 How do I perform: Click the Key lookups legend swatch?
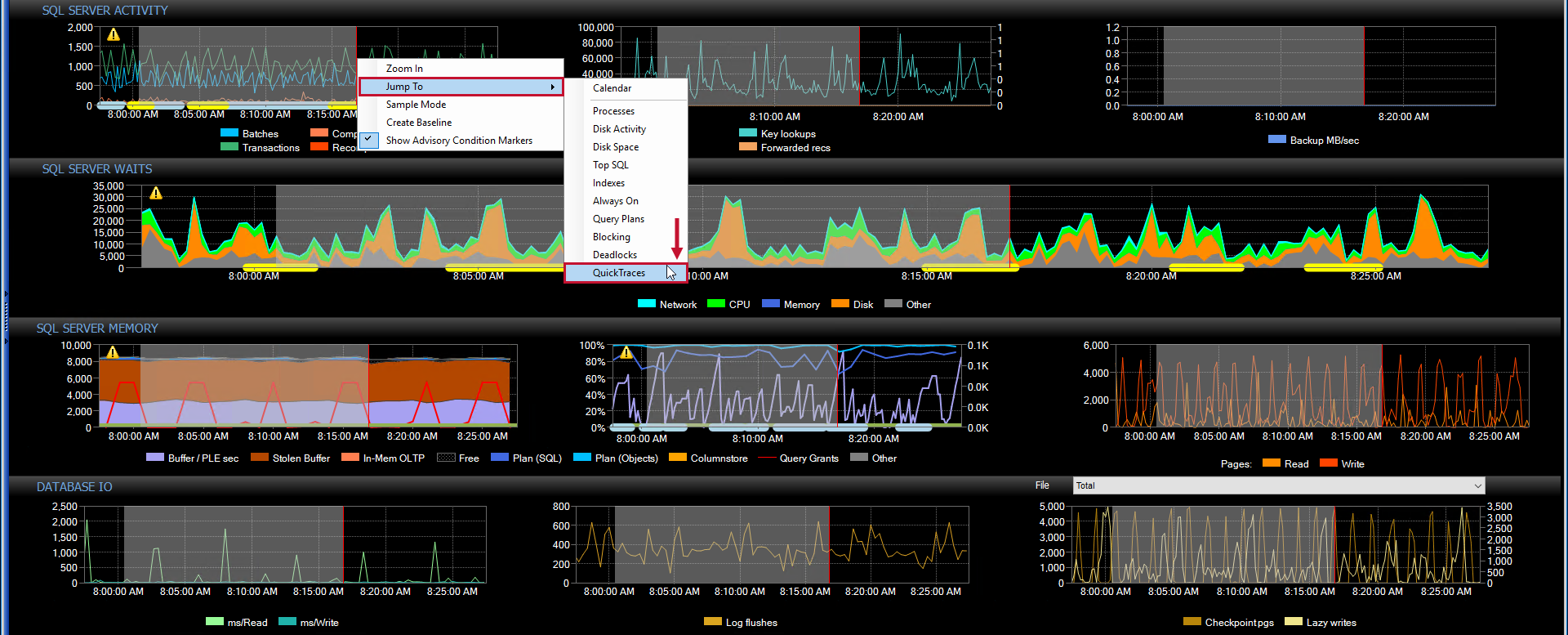748,133
